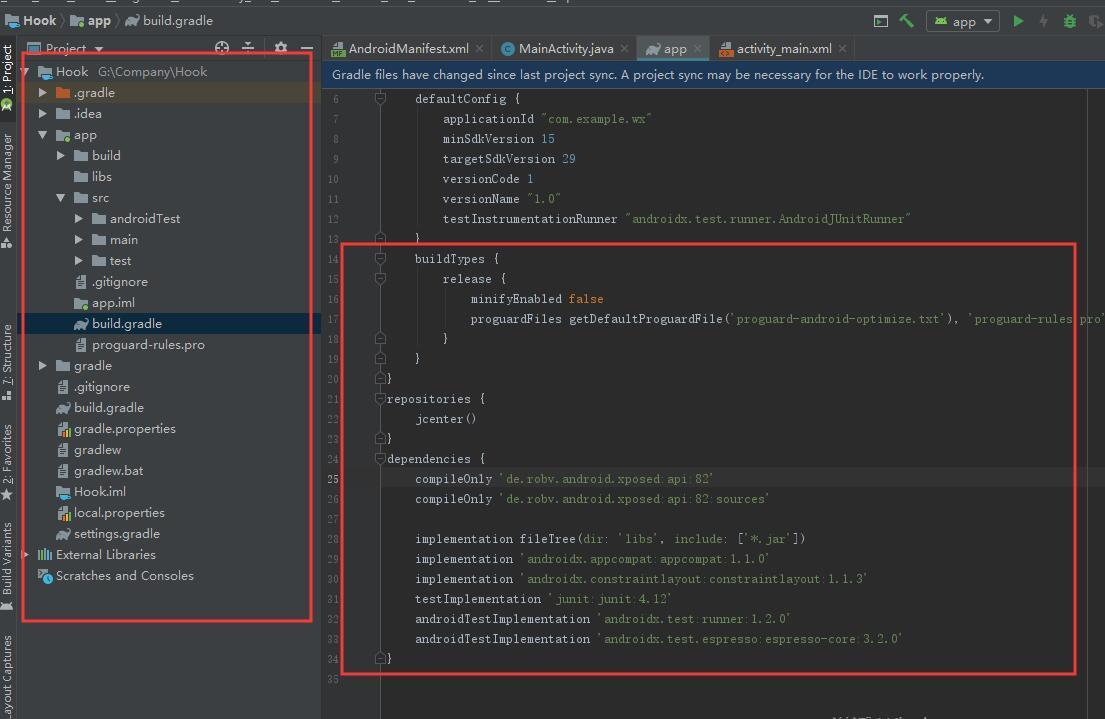Viewport: 1105px width, 719px height.
Task: Click the locate/scroll from source target icon
Action: [x=222, y=48]
